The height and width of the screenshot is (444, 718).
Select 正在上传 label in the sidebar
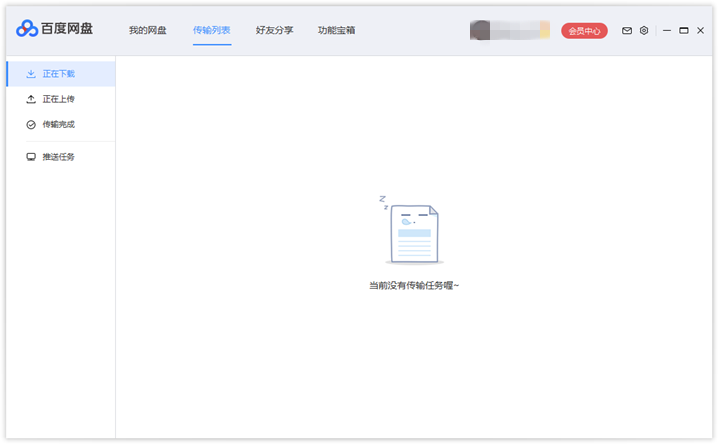(59, 99)
